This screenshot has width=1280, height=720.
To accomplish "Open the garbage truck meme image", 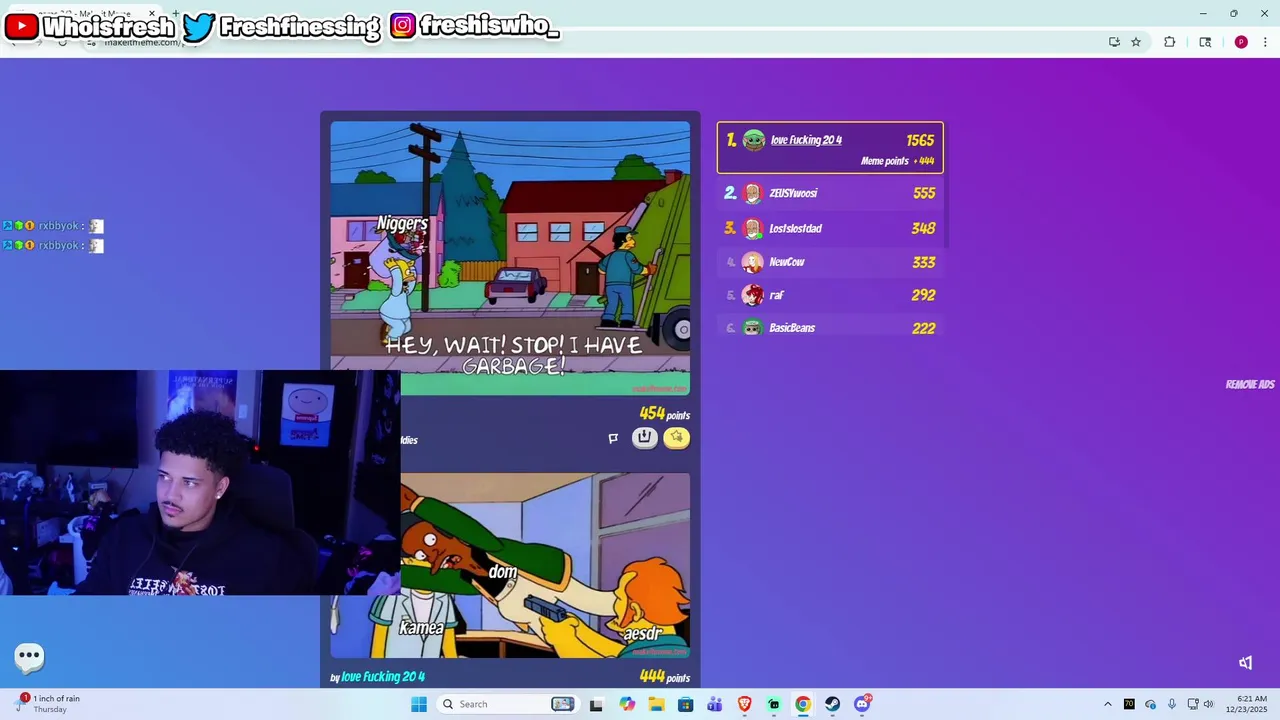I will (x=510, y=258).
